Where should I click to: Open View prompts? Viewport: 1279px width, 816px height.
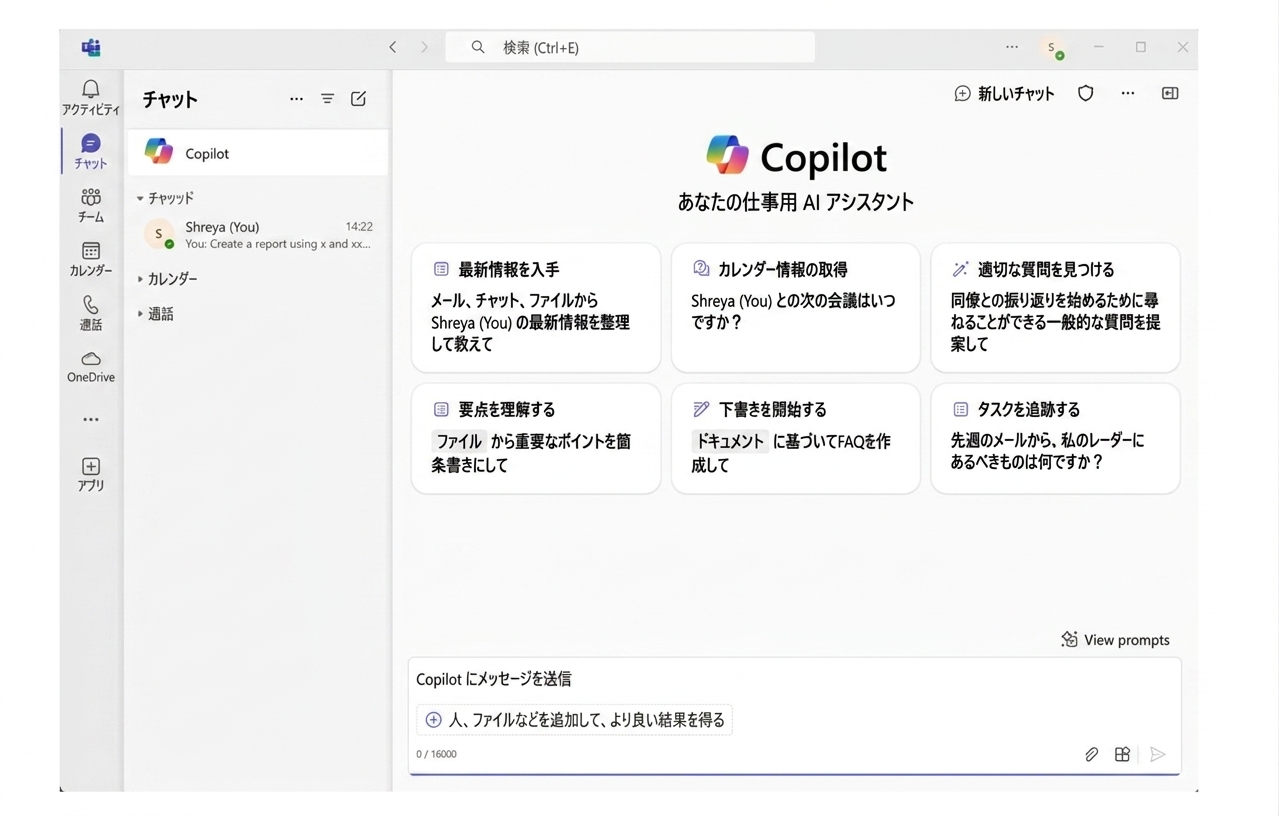pos(1115,640)
